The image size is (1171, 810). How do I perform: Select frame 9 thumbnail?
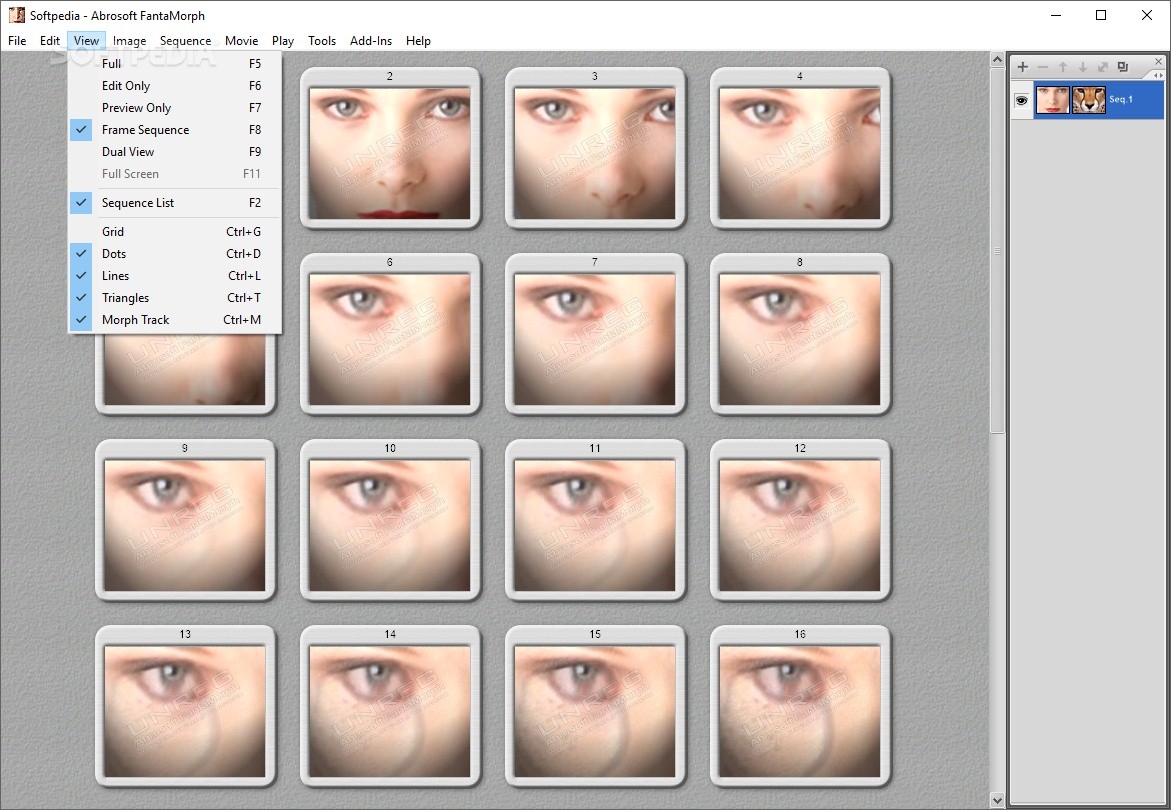[185, 520]
